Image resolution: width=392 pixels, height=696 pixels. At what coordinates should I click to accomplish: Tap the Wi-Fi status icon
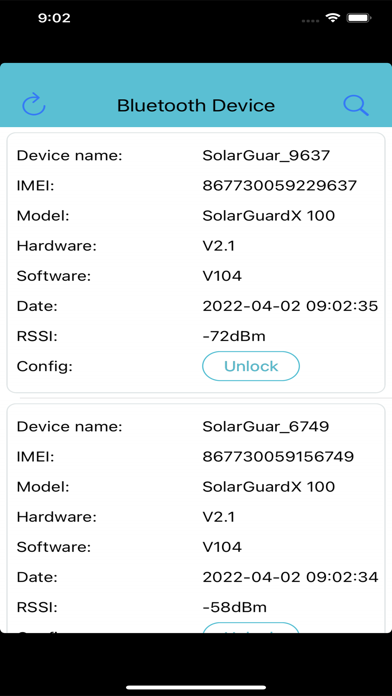click(332, 18)
